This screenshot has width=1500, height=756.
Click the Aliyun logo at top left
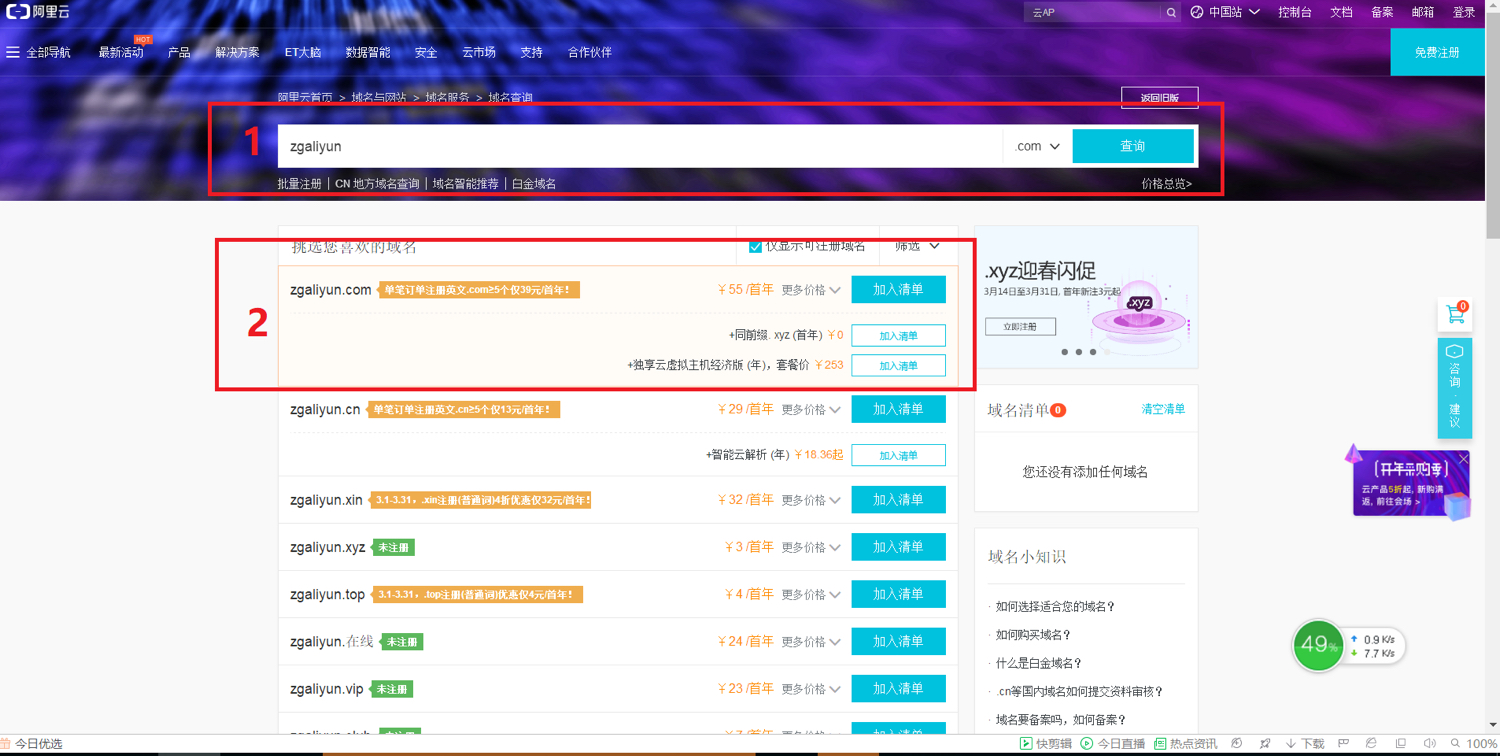tap(38, 12)
